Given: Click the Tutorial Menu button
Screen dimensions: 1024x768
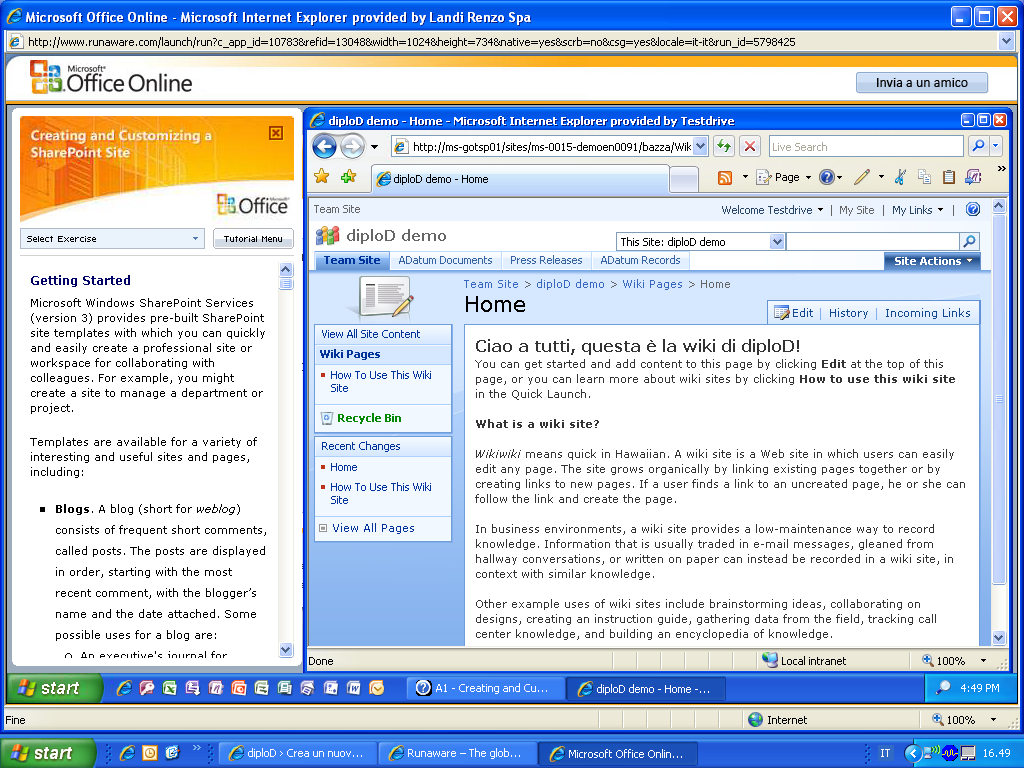Looking at the screenshot, I should (x=253, y=239).
